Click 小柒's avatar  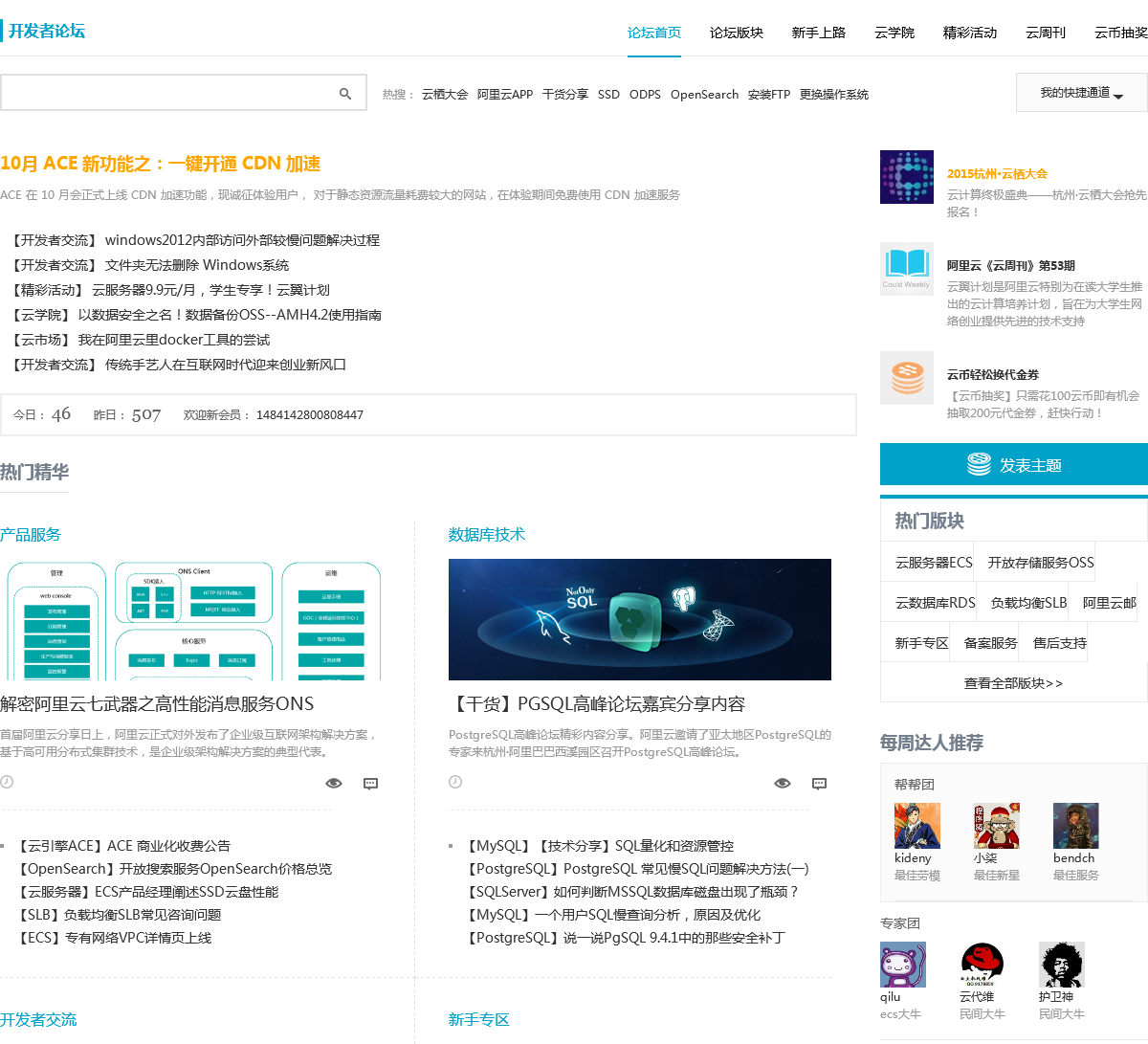(x=997, y=826)
